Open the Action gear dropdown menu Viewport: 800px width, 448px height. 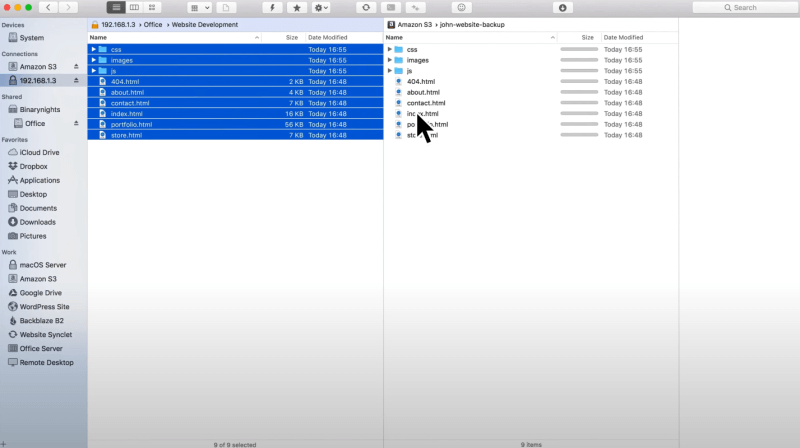321,7
